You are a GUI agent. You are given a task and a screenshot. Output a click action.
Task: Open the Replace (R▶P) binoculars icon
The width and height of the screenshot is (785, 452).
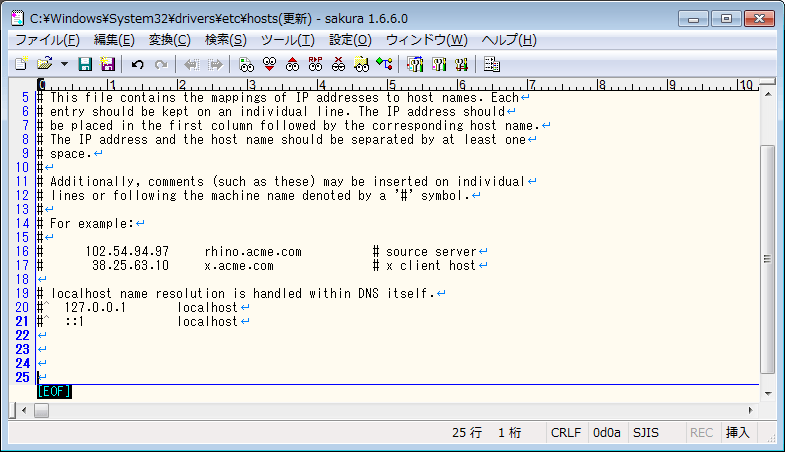point(315,64)
